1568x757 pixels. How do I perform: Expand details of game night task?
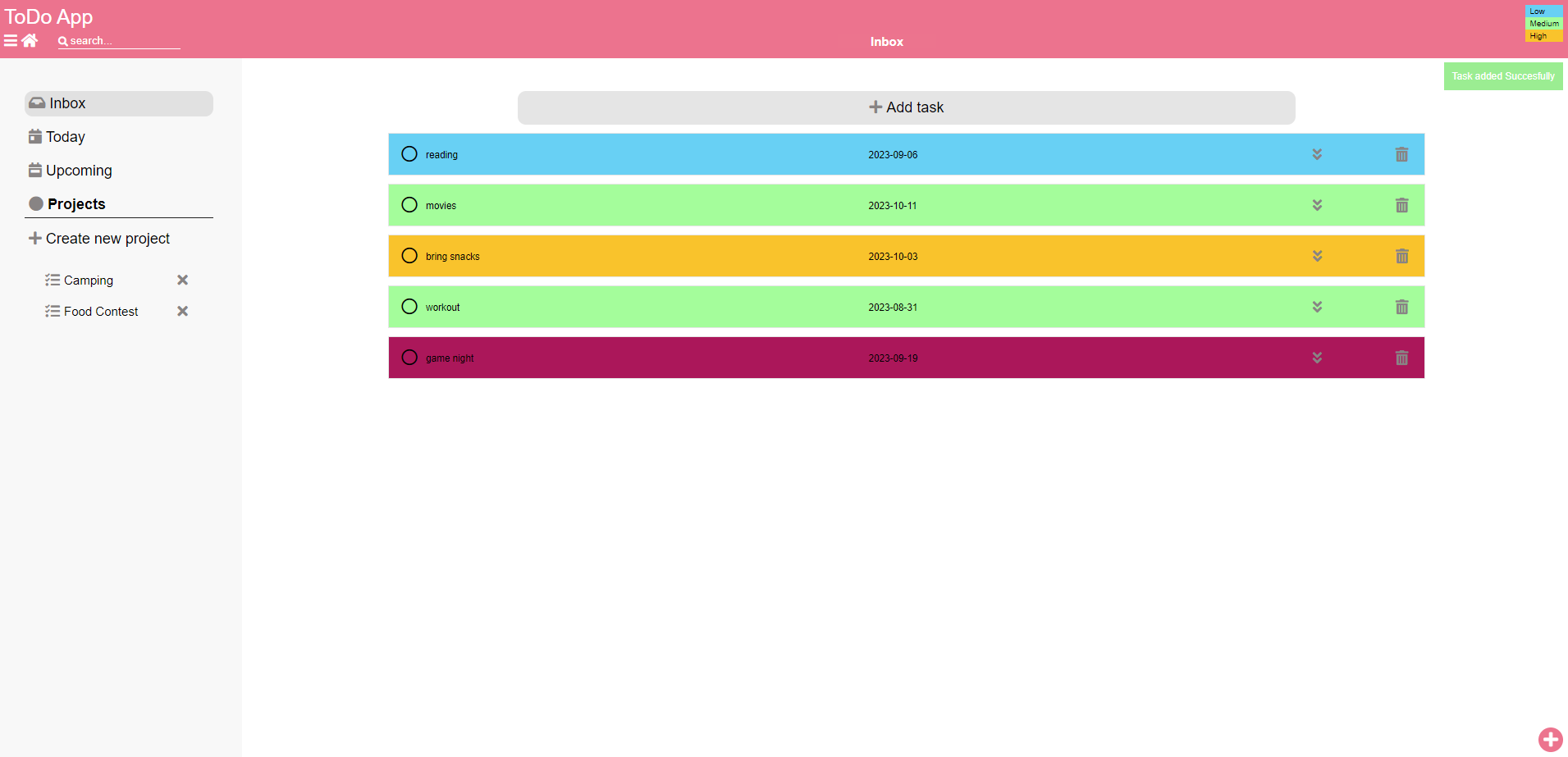1317,358
